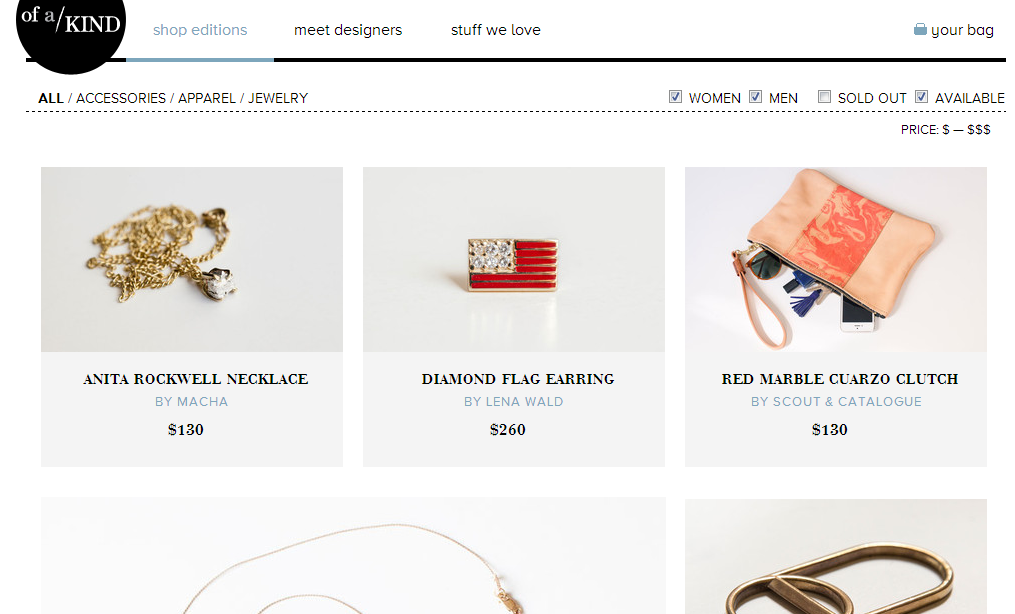Image resolution: width=1015 pixels, height=614 pixels.
Task: Open the stuff we love section
Action: (x=496, y=30)
